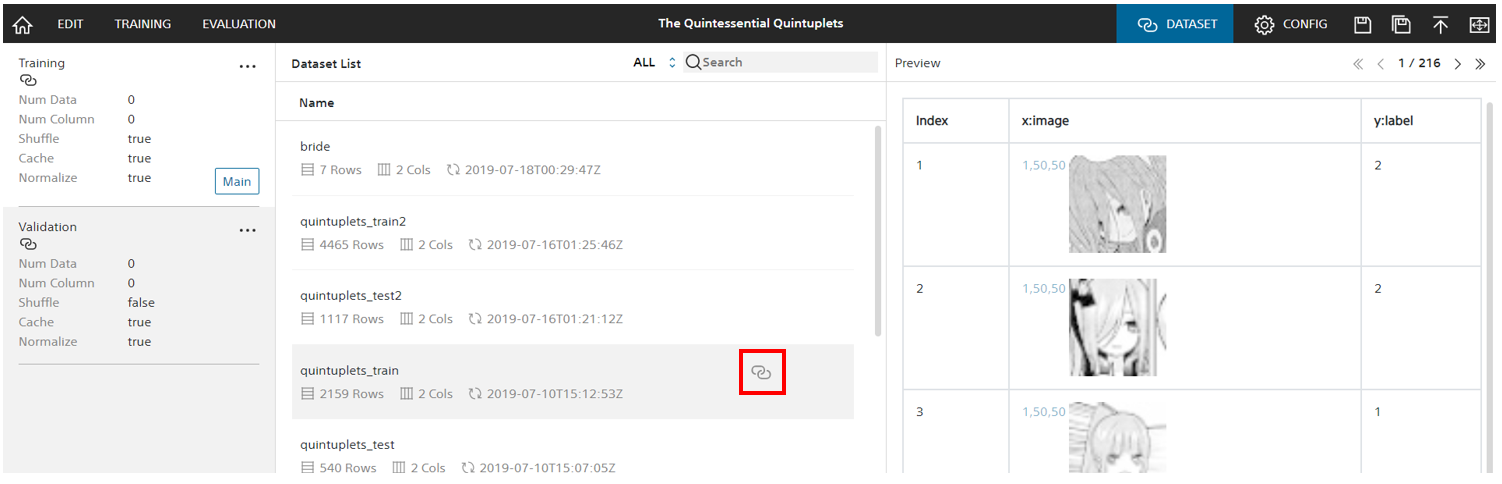This screenshot has height=484, width=1502.
Task: Go to previous preview page
Action: (x=1381, y=64)
